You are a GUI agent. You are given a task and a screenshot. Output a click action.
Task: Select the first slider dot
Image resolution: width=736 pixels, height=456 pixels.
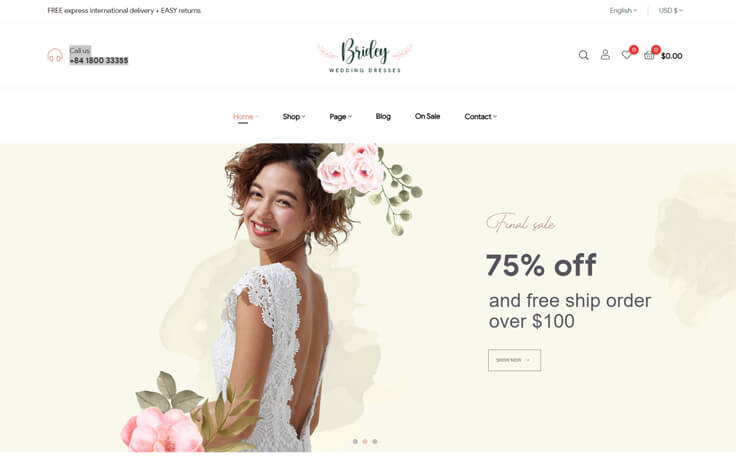coord(355,441)
